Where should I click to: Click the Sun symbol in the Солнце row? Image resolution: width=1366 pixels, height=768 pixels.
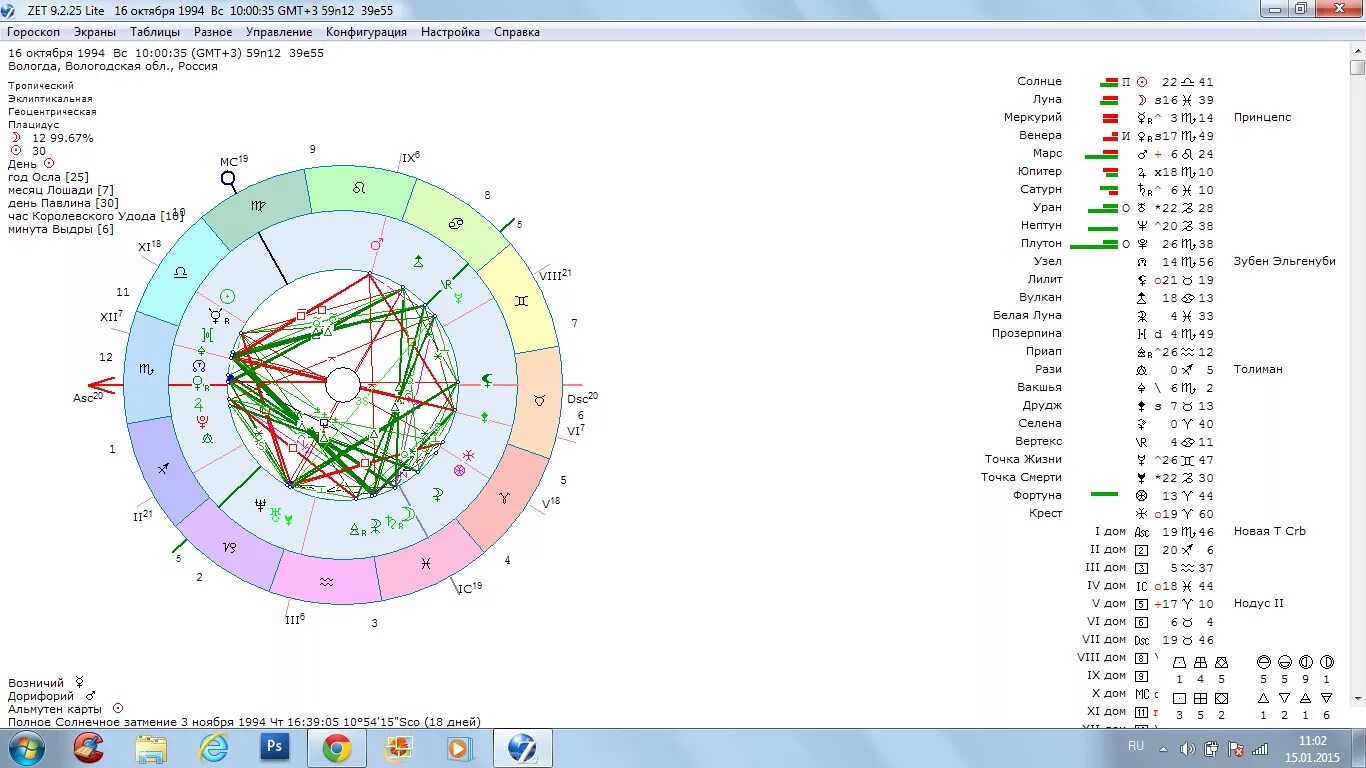point(1142,82)
